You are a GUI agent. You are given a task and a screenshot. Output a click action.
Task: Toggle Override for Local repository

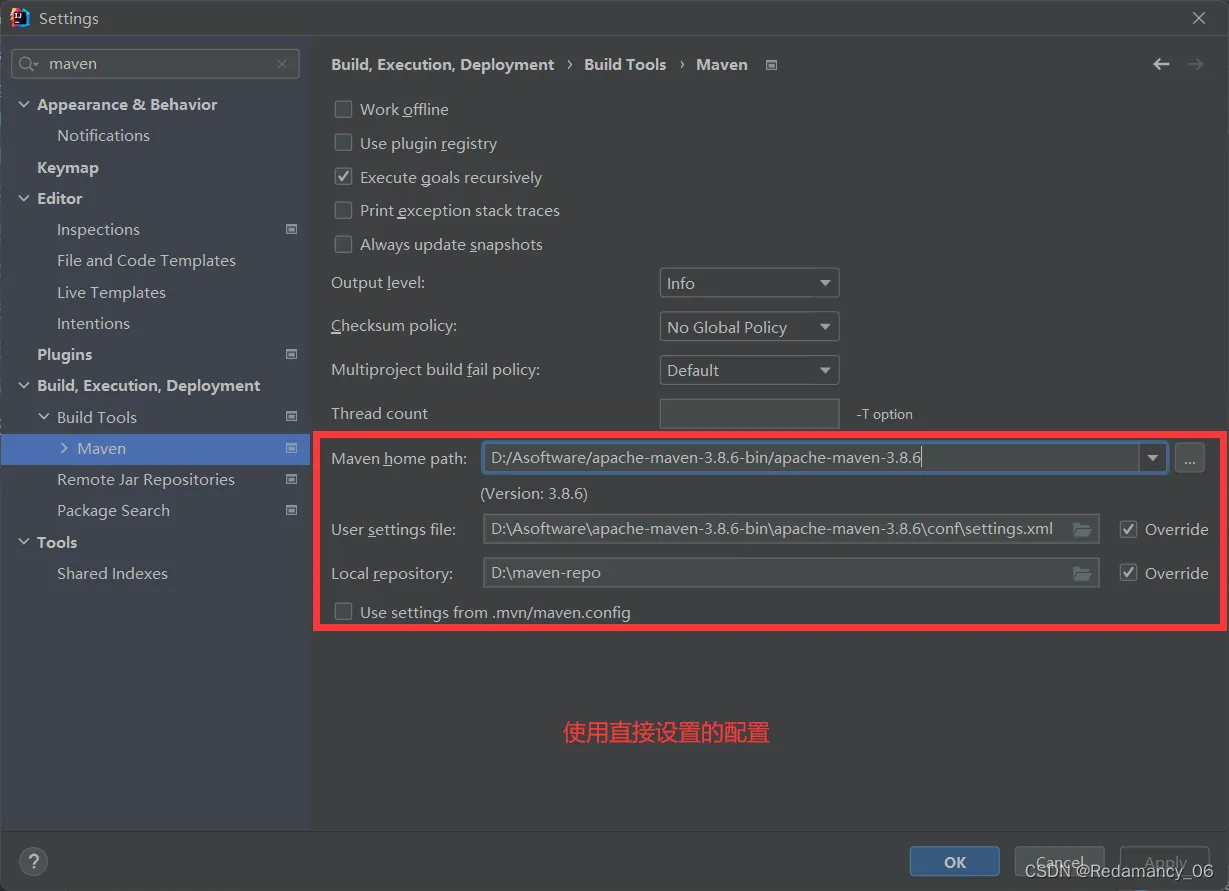tap(1128, 573)
